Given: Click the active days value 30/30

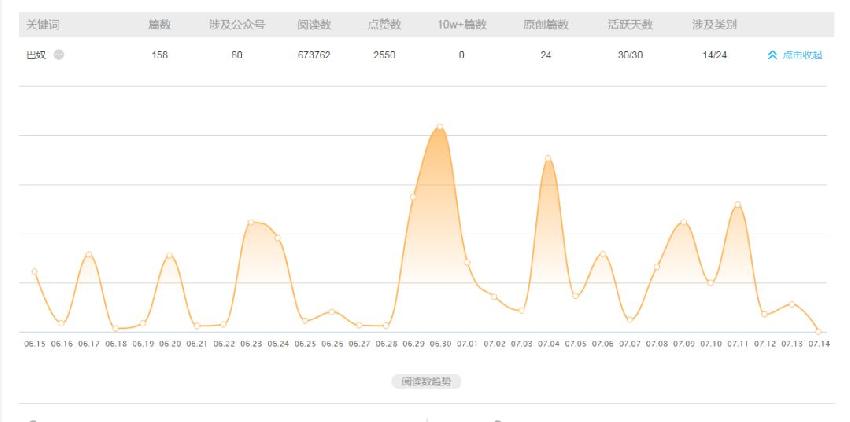Looking at the screenshot, I should (630, 55).
